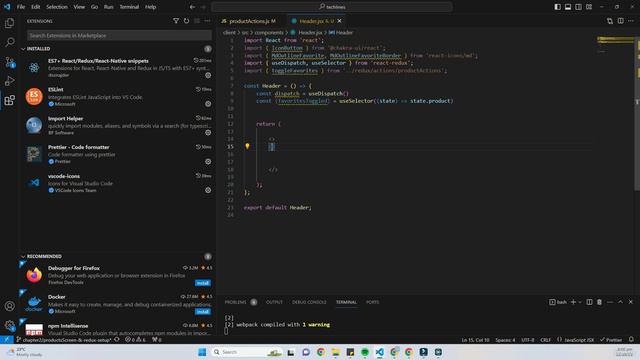Close the Header.jsx editor tab
Screen dimensions: 640x360
pos(340,21)
